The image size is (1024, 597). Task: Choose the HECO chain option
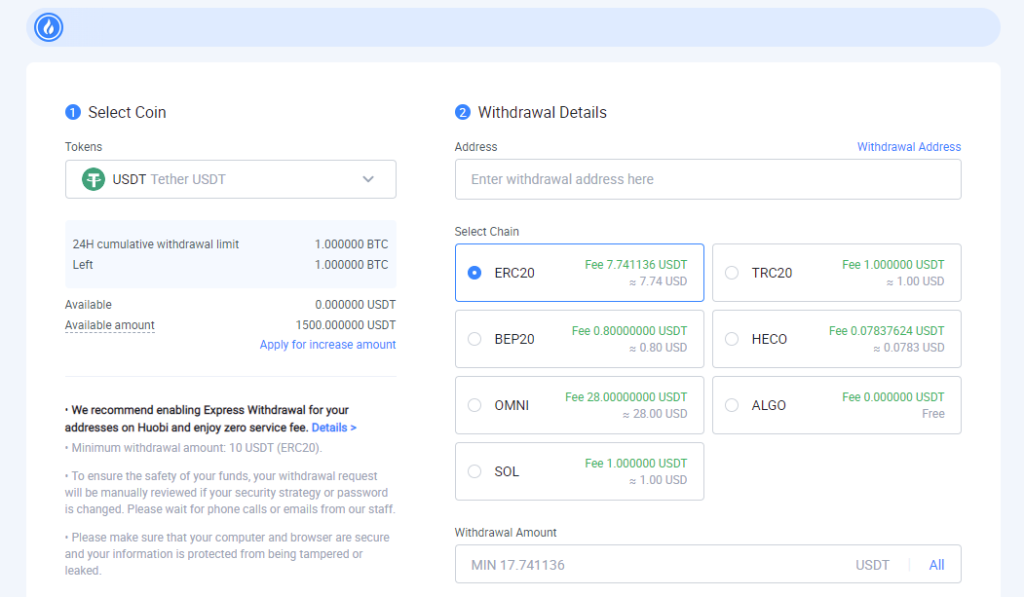pyautogui.click(x=837, y=339)
